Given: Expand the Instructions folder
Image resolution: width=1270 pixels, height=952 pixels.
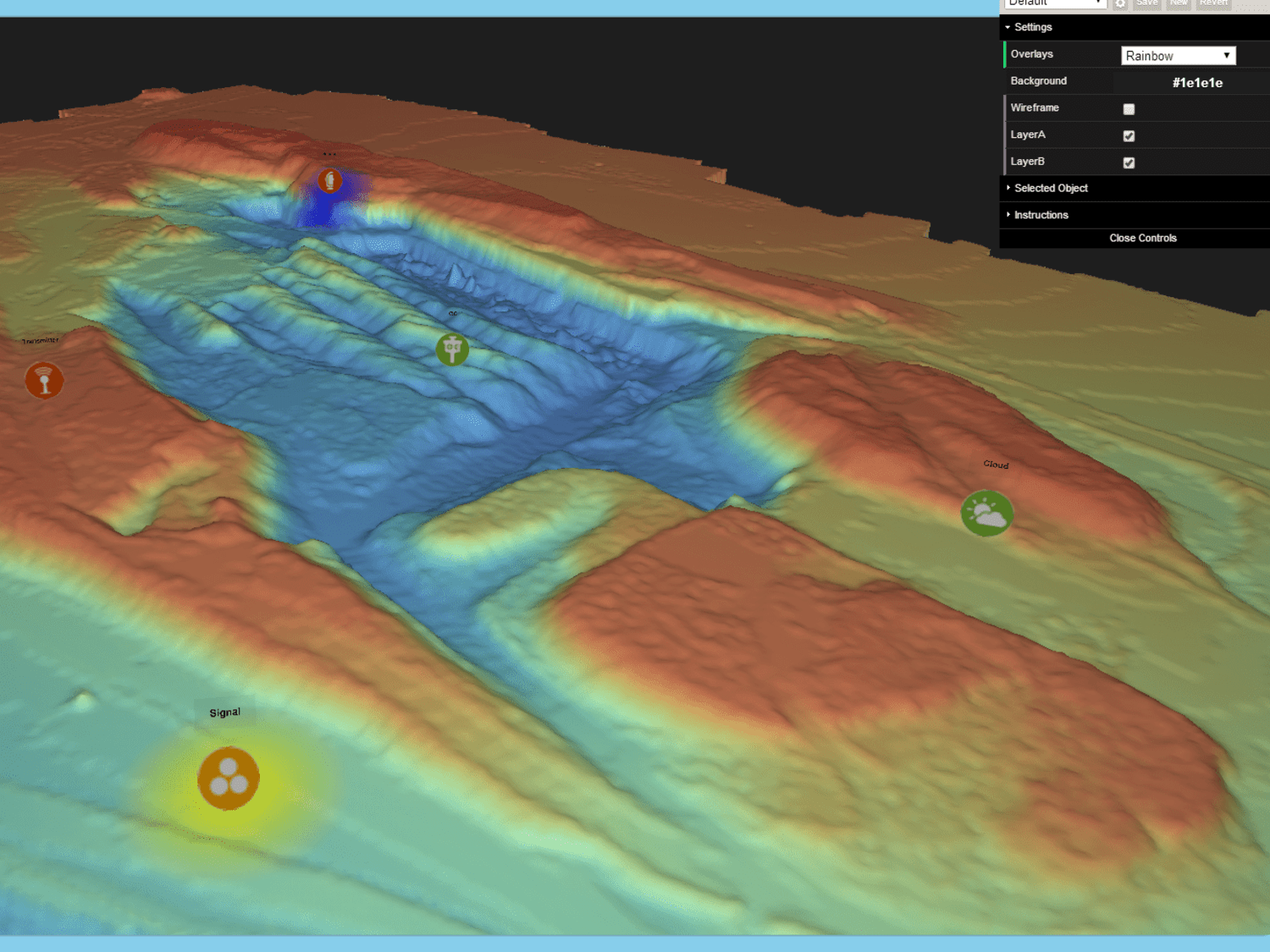Looking at the screenshot, I should (x=1135, y=215).
